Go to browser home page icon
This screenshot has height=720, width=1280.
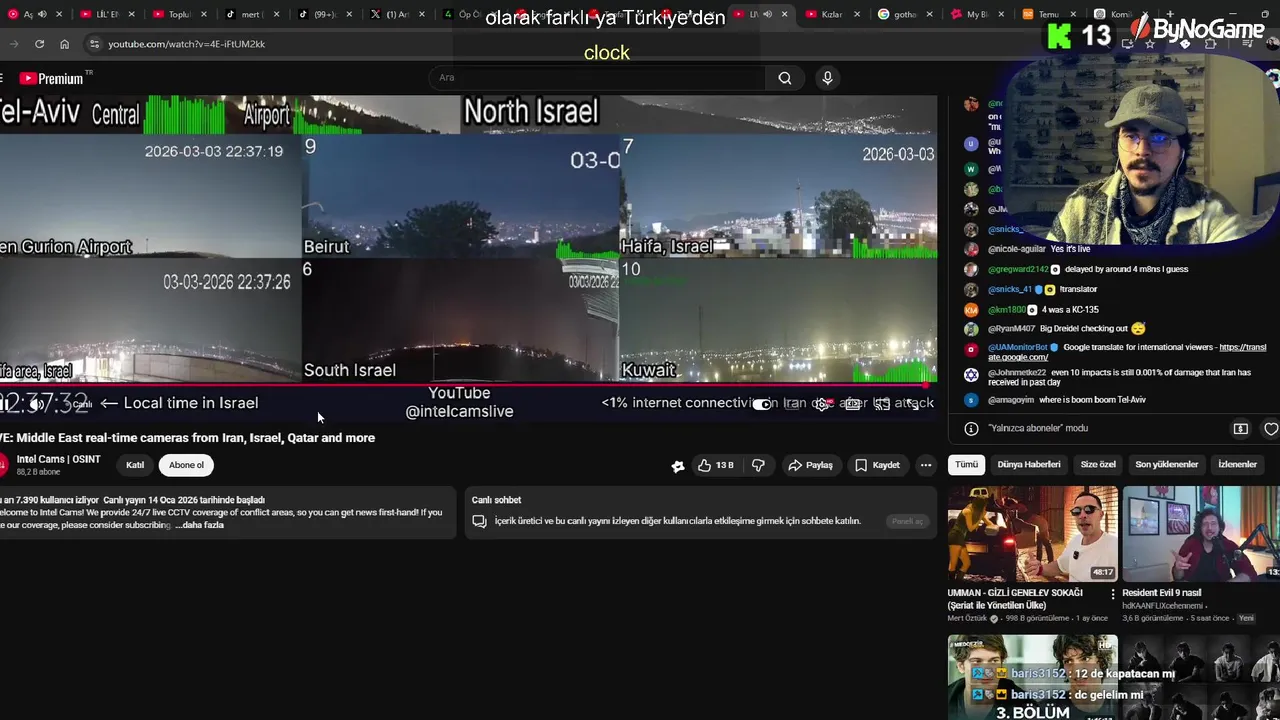[x=64, y=44]
